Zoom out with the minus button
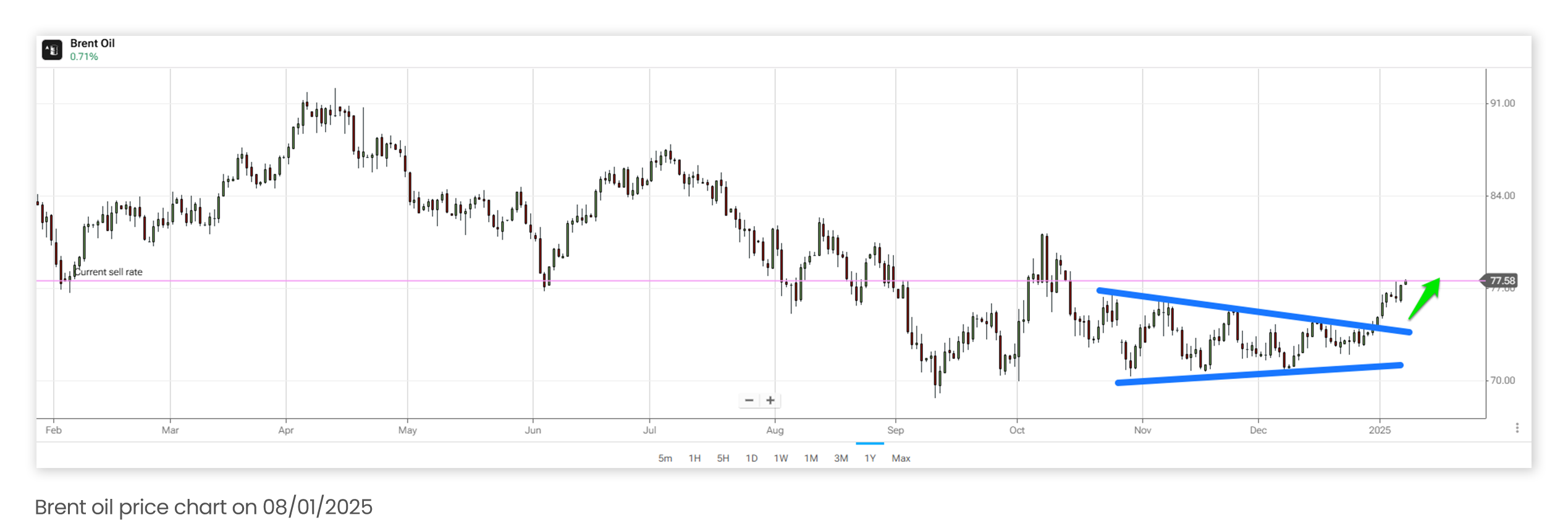Screen dimensions: 1568x531 [x=749, y=400]
